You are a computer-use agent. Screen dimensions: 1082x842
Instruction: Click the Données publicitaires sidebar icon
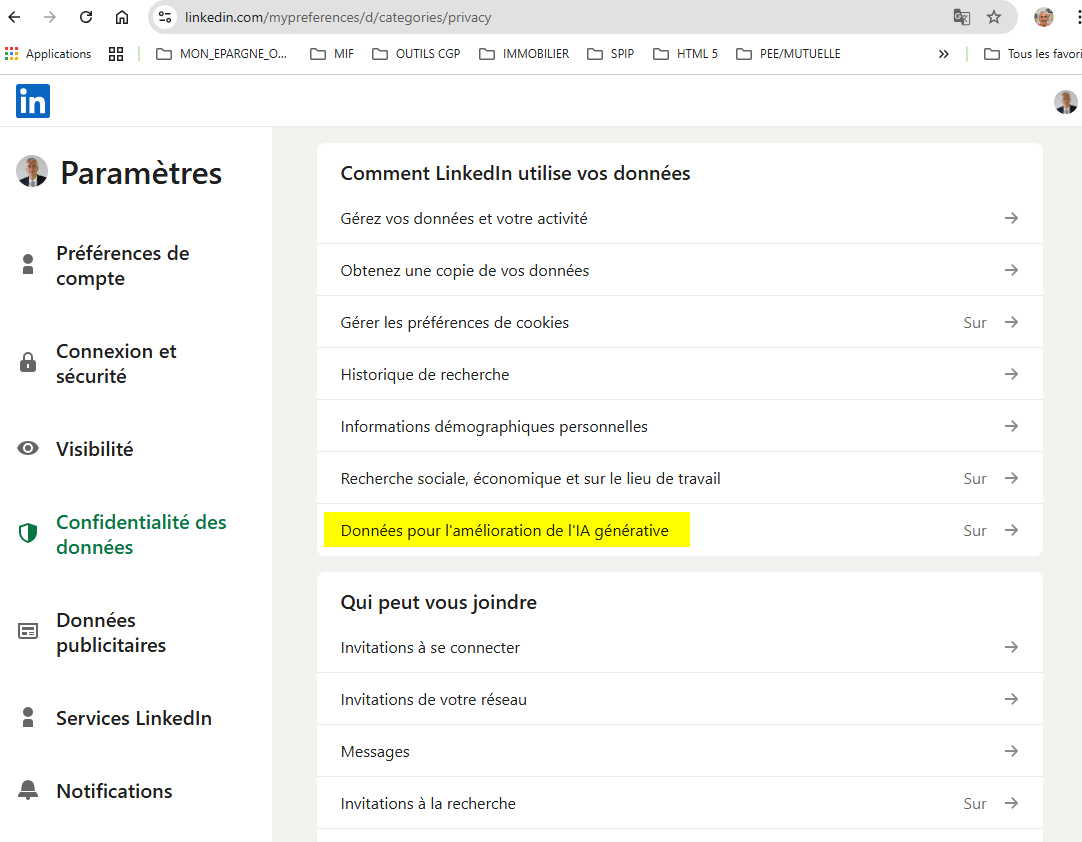28,631
